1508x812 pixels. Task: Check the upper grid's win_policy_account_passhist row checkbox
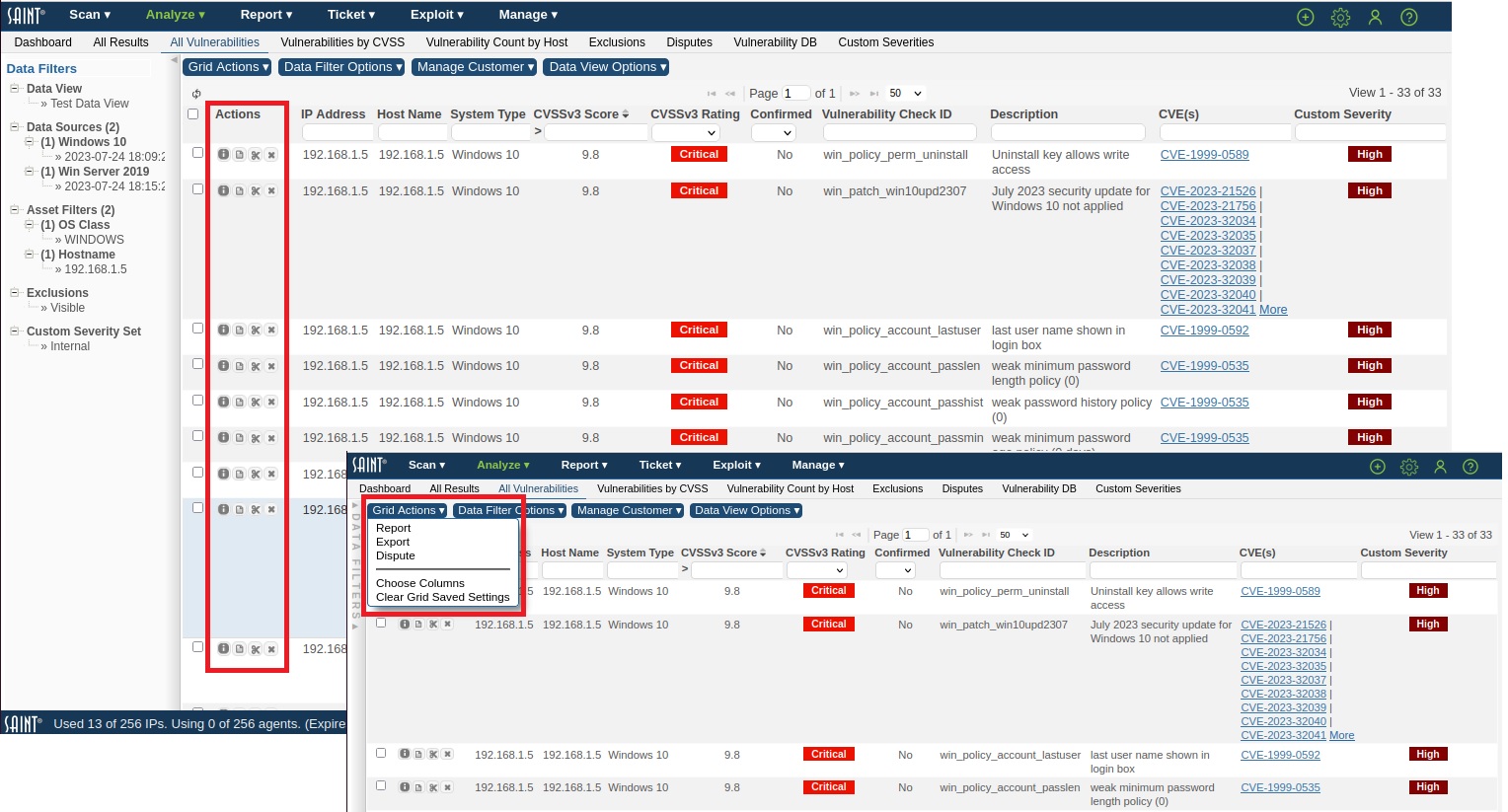pos(197,401)
